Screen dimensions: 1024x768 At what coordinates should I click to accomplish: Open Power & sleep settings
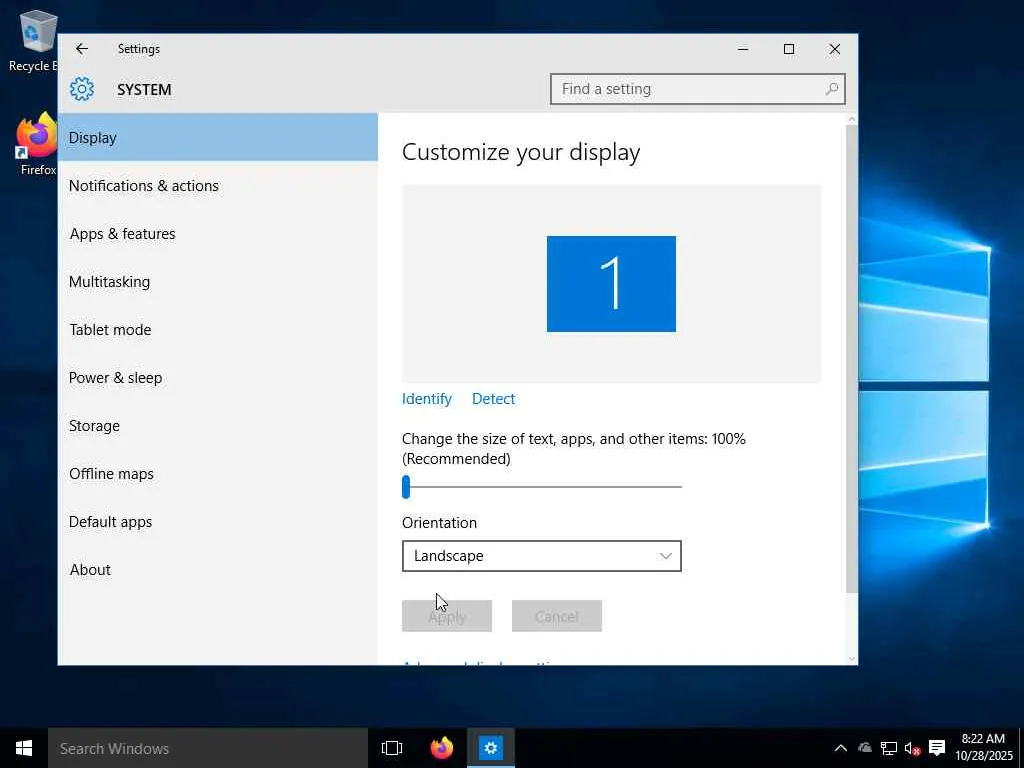click(x=217, y=377)
